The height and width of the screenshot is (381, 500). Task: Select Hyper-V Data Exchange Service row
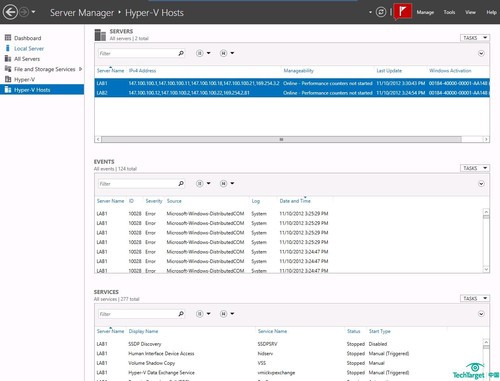pos(289,373)
